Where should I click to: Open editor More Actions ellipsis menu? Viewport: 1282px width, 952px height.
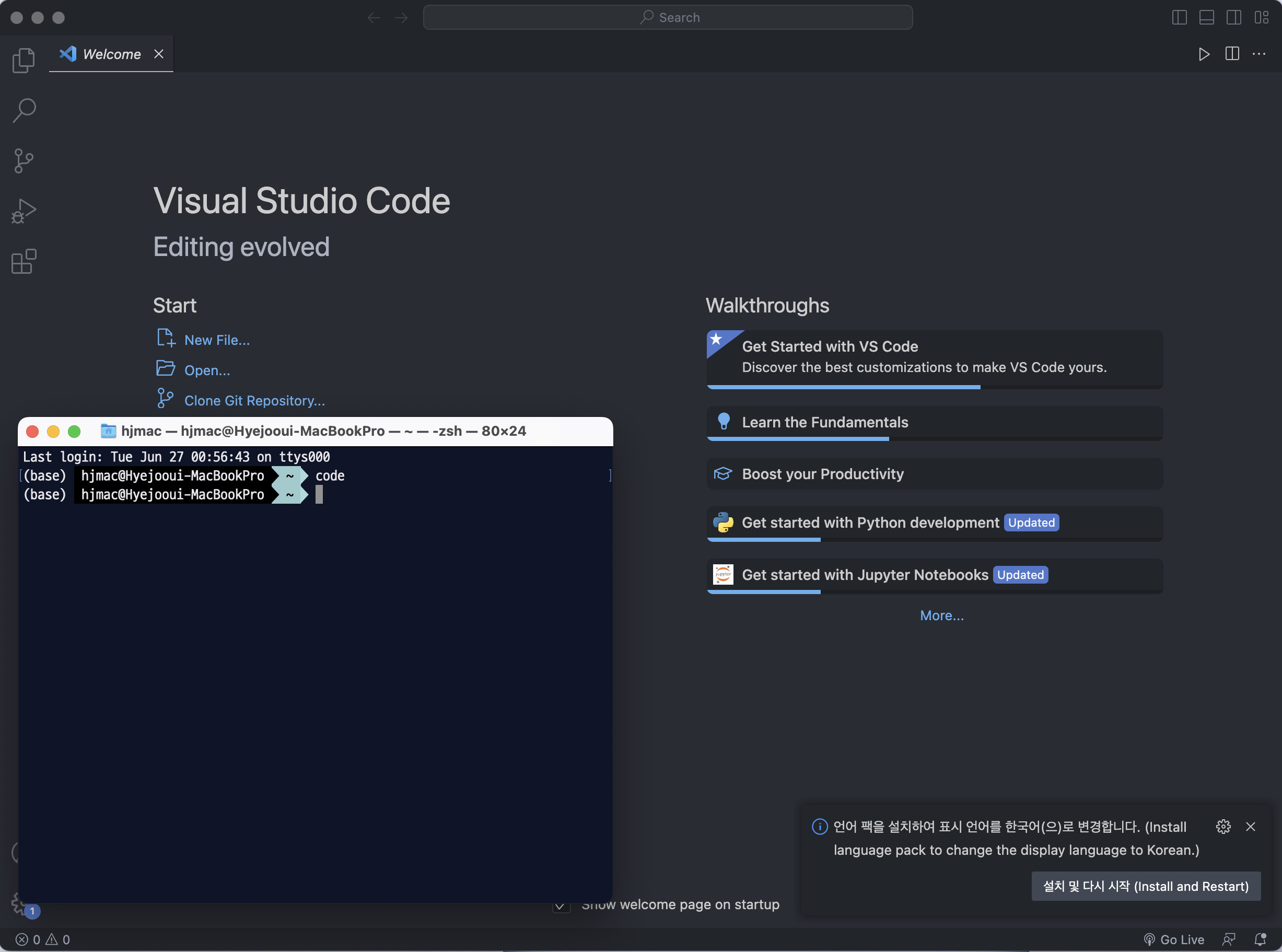click(1259, 54)
